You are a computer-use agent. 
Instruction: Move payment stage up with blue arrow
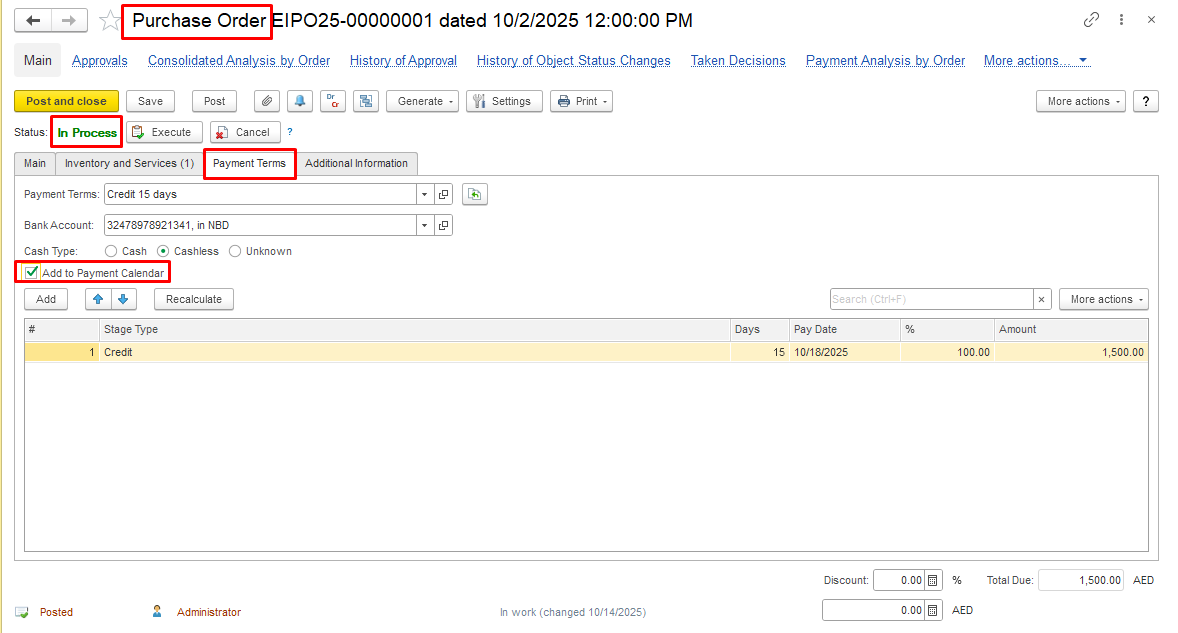98,299
